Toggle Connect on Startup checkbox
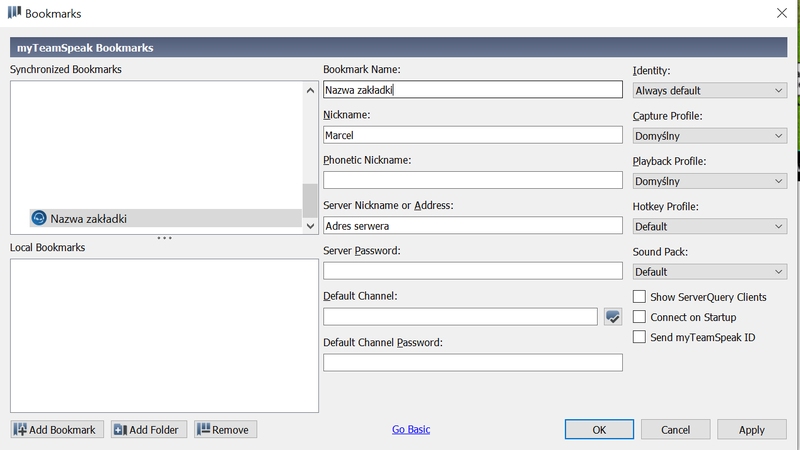 click(639, 316)
